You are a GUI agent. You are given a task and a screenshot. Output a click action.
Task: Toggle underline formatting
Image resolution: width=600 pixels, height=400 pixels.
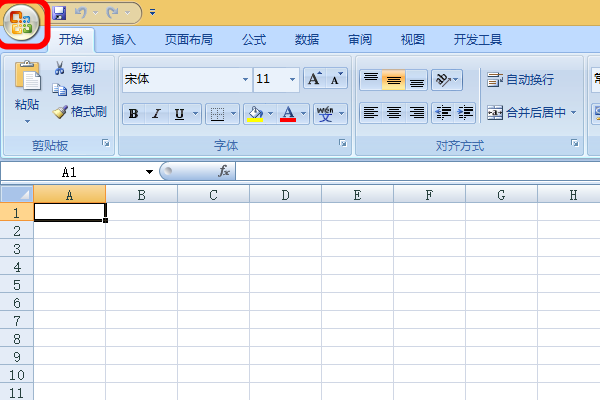[x=179, y=114]
